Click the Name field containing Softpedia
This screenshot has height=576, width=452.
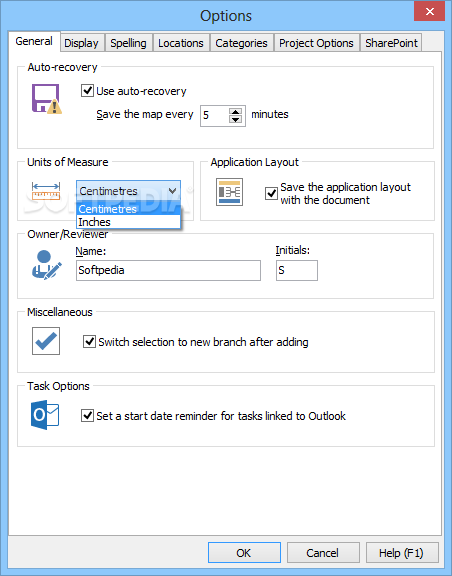(168, 270)
